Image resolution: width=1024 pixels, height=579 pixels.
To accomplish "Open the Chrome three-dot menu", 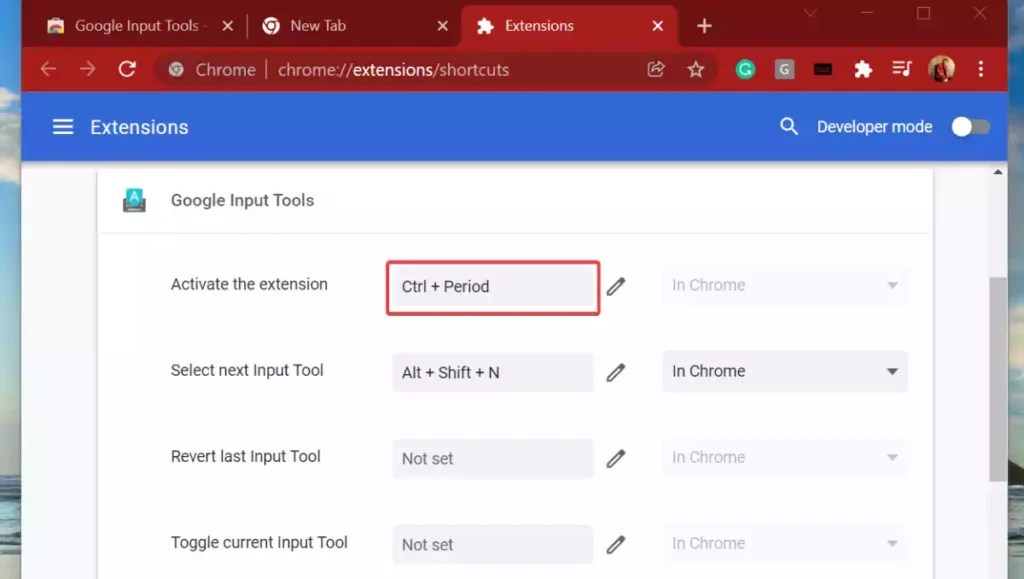I will coord(981,69).
